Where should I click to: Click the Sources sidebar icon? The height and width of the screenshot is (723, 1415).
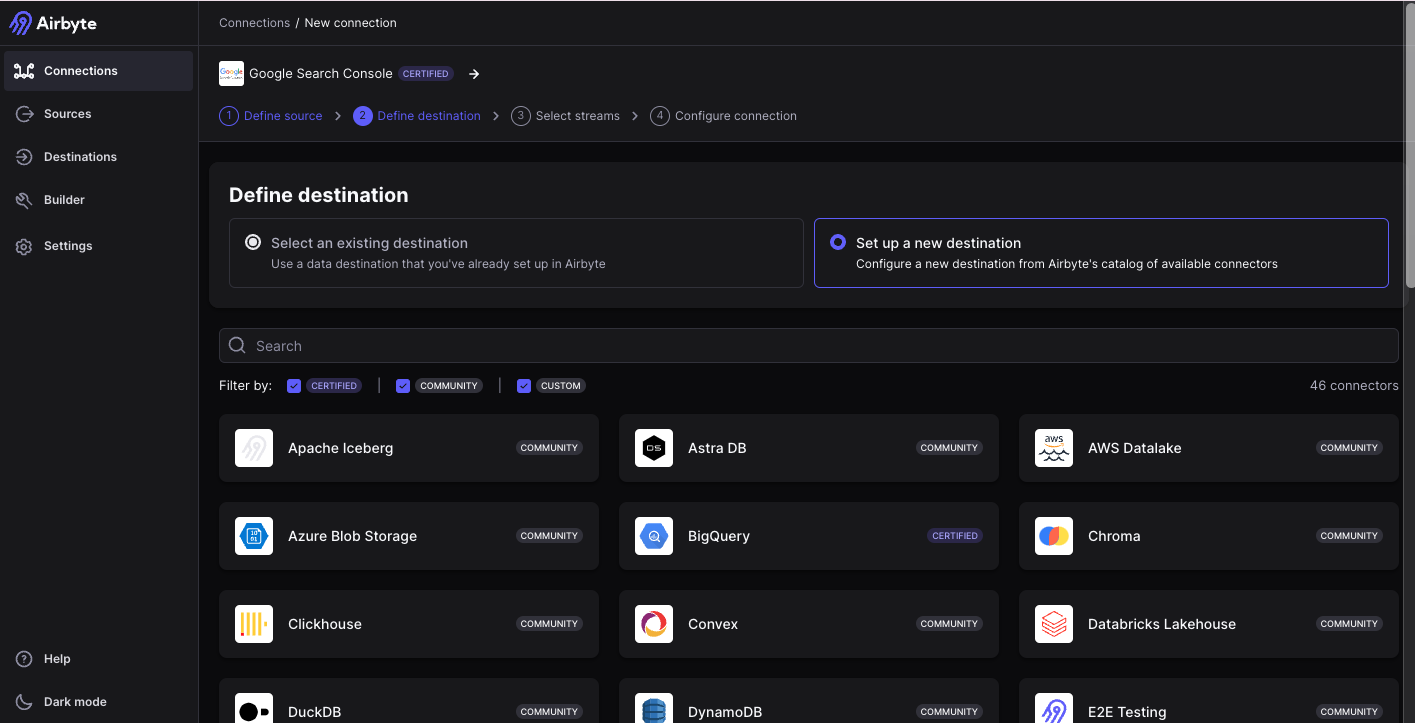click(24, 114)
